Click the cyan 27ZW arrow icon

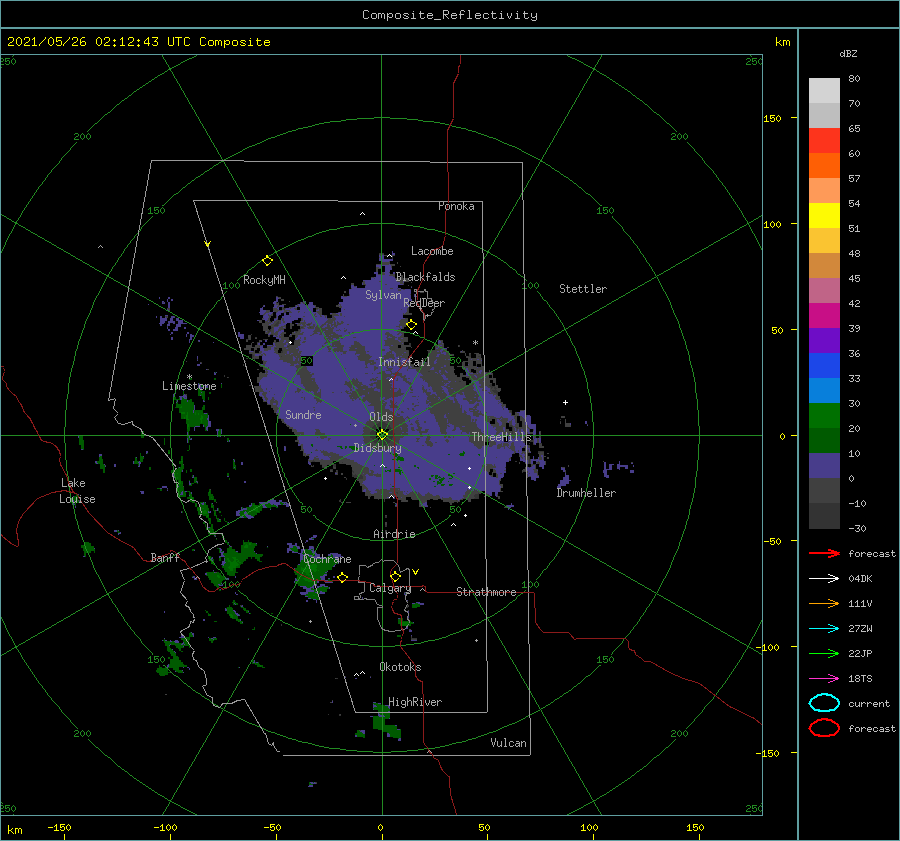coord(824,629)
